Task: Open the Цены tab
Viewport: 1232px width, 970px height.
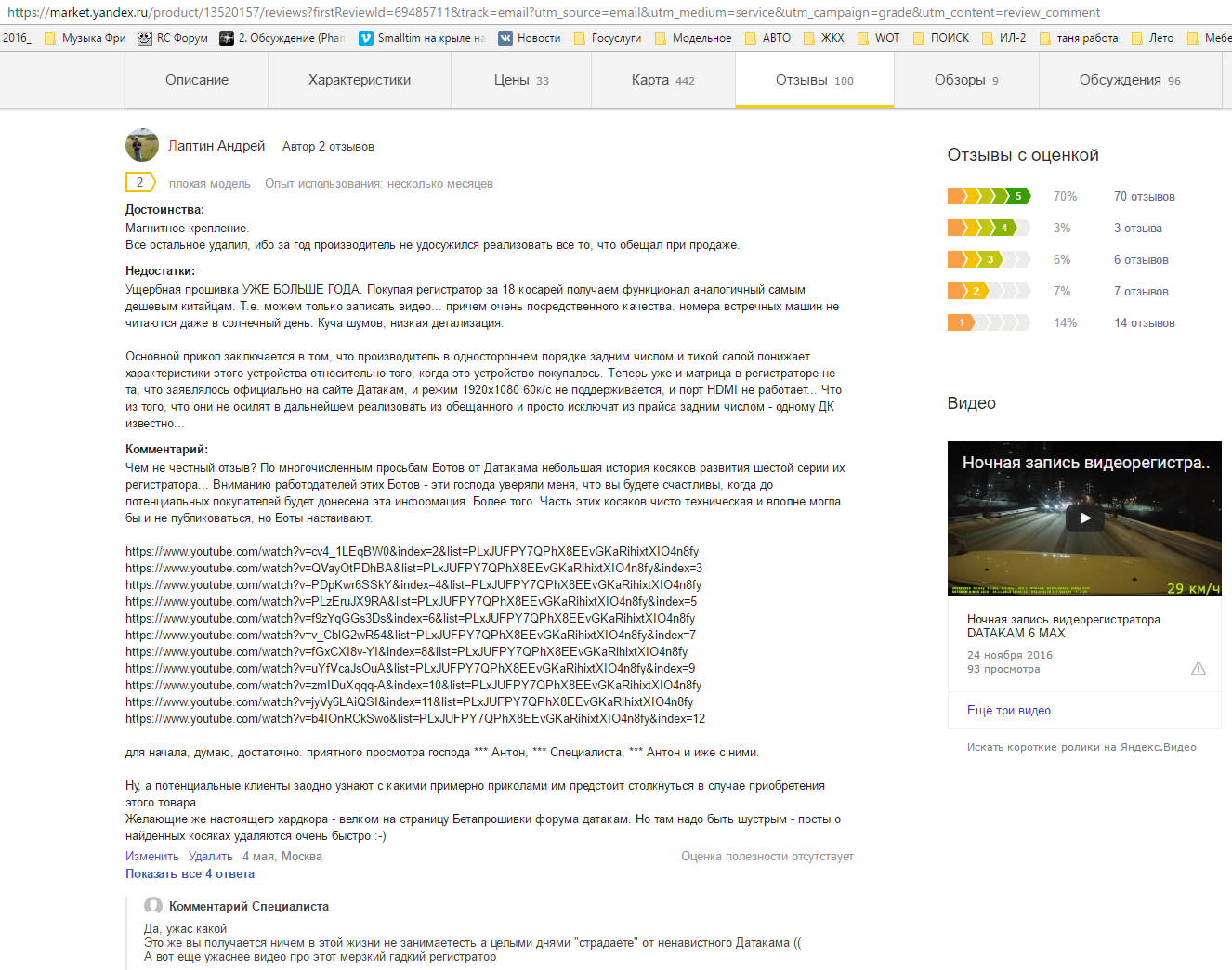Action: coord(520,80)
